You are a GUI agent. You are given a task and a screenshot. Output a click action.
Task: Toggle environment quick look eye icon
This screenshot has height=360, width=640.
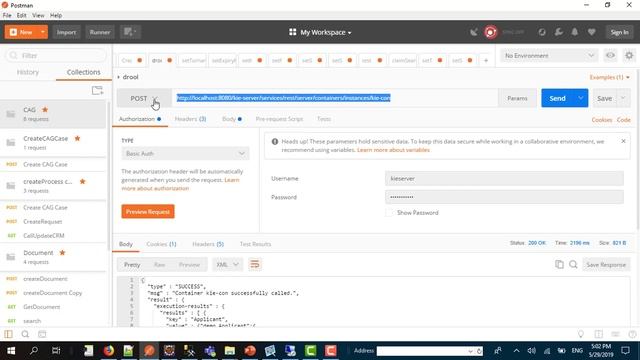[x=610, y=55]
